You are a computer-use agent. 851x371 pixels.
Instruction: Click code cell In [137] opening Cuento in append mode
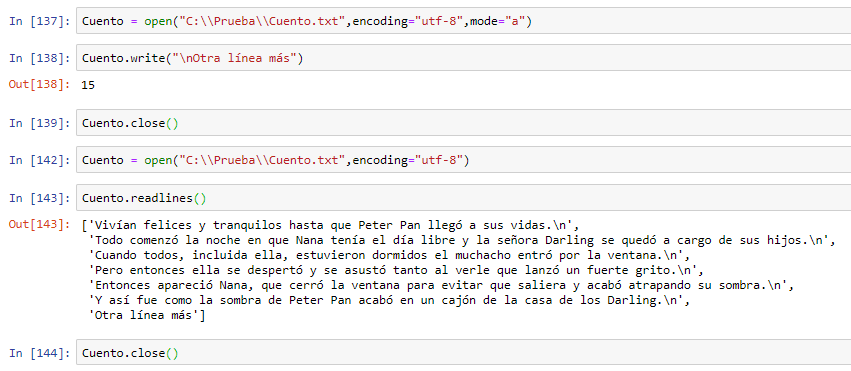[x=463, y=21]
